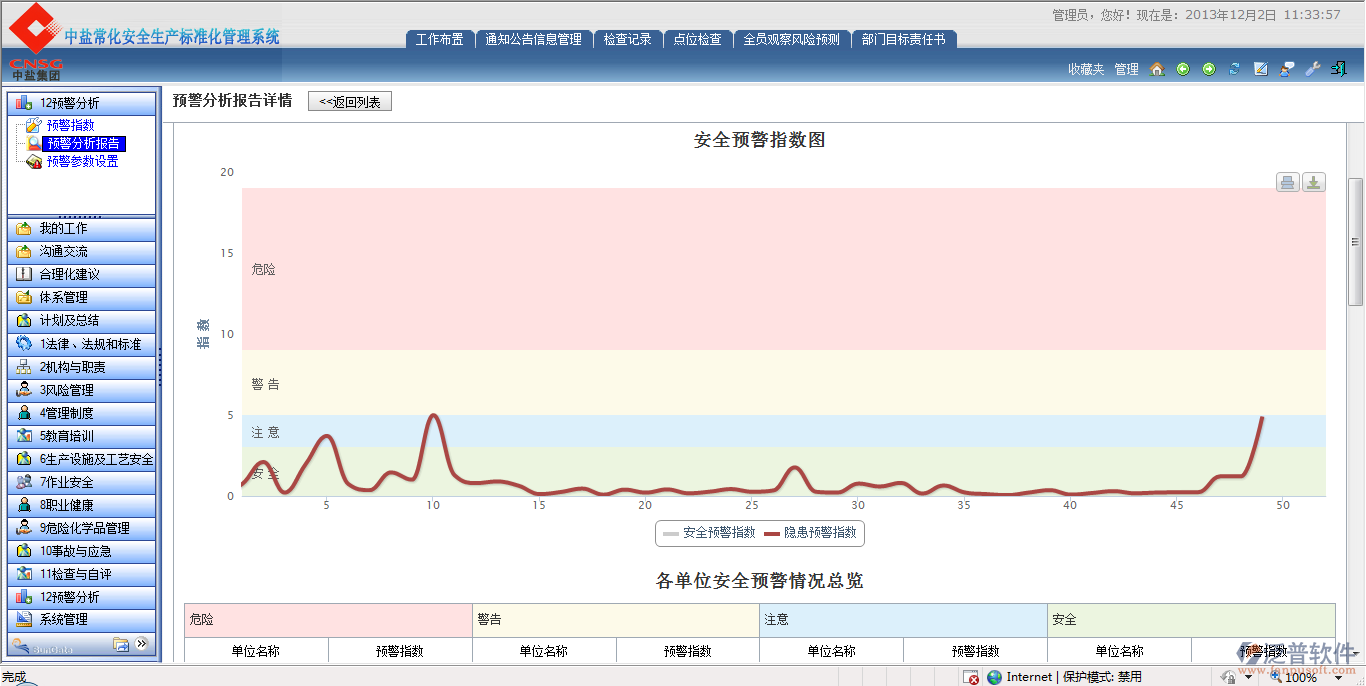Print the chart with the printer icon
Screen dimensions: 1366x686
1288,182
